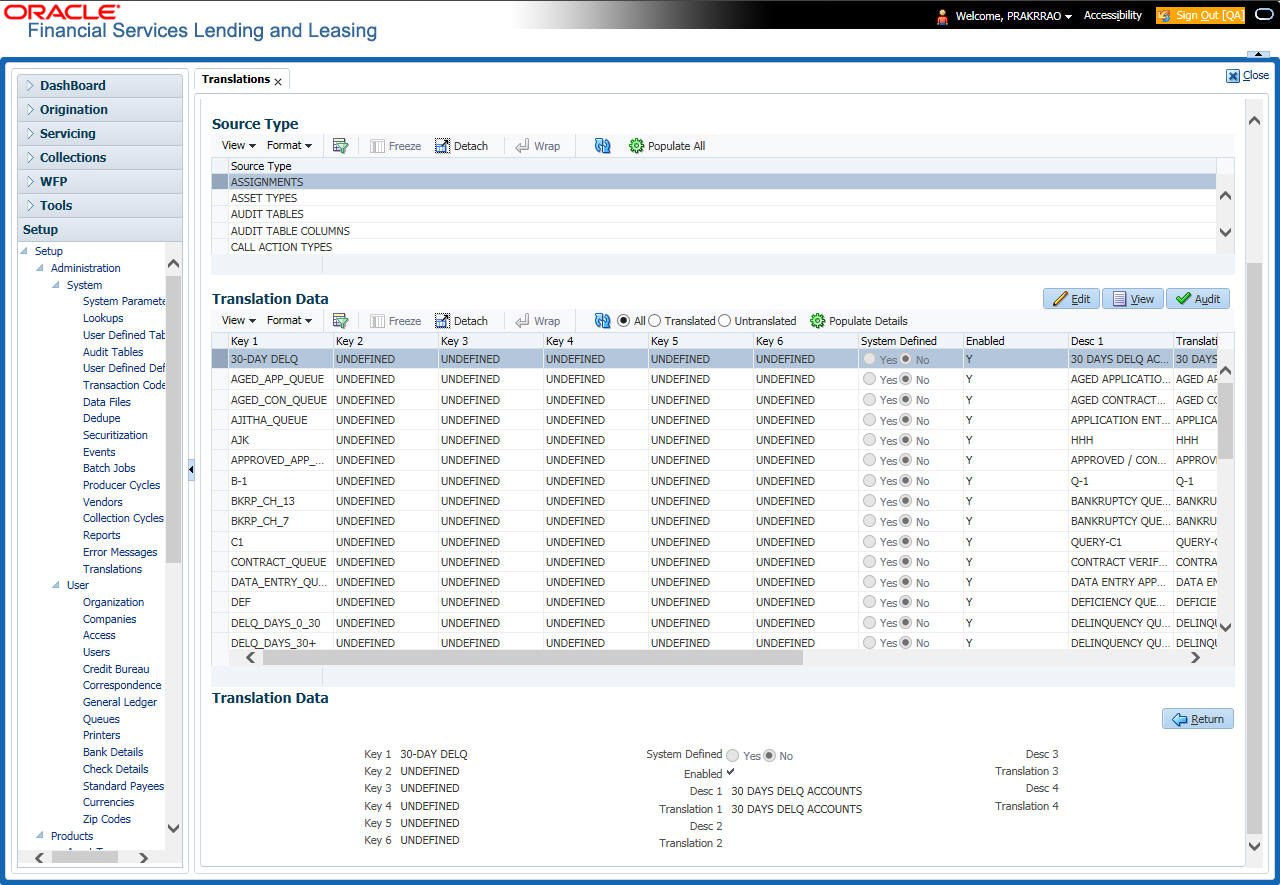Click refresh icon in Translation Data toolbar
Image resolution: width=1280 pixels, height=885 pixels.
602,321
